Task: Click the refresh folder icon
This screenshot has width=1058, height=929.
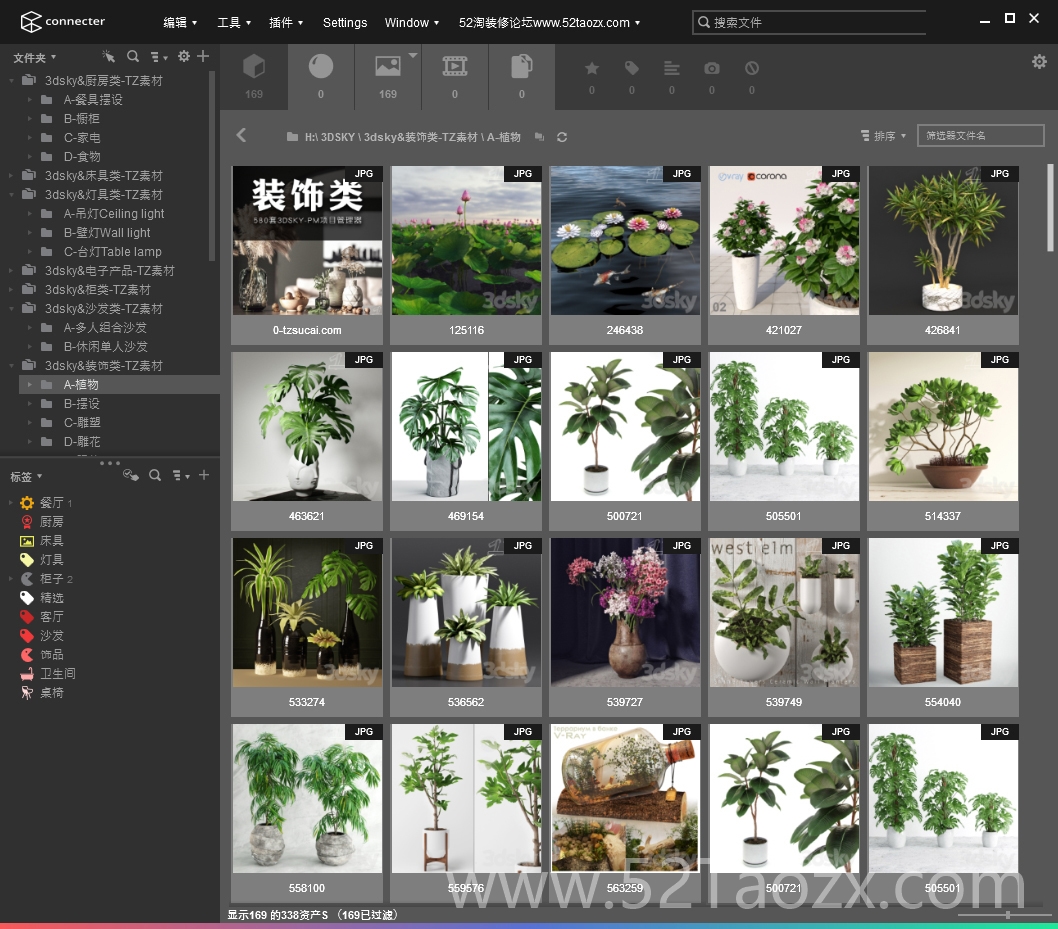Action: pyautogui.click(x=561, y=137)
